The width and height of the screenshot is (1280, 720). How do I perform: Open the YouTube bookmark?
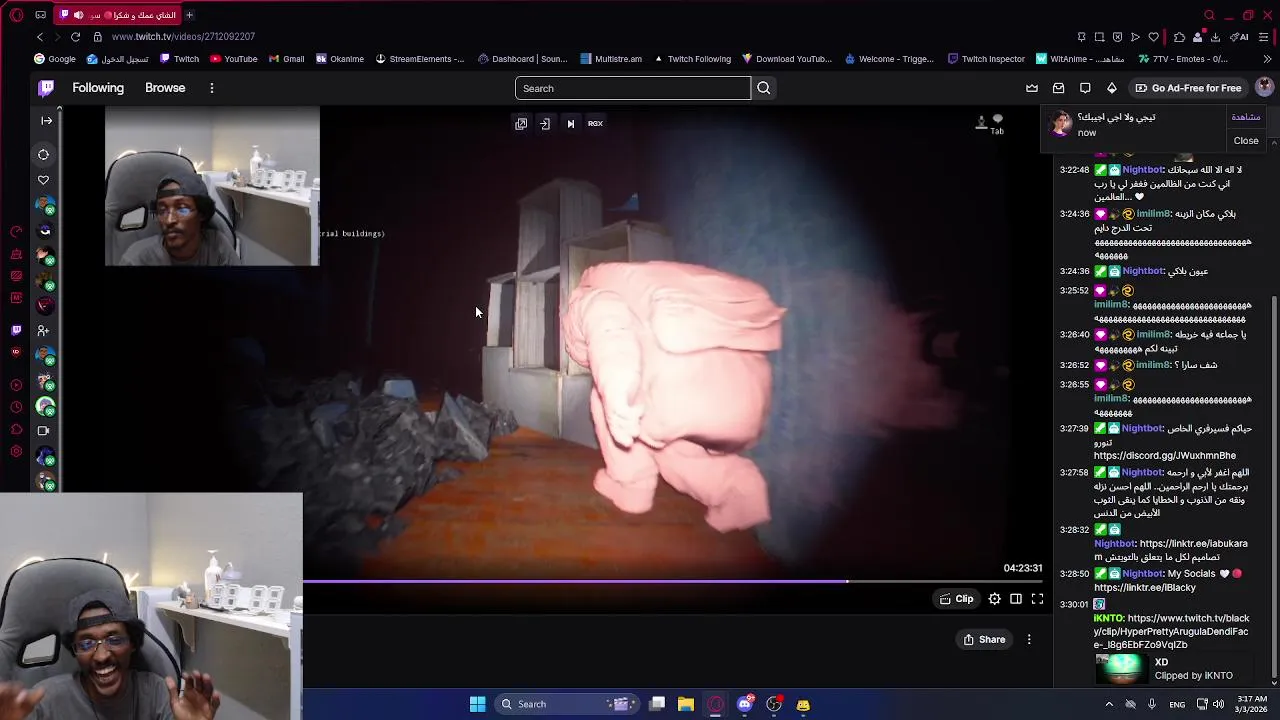click(x=234, y=59)
